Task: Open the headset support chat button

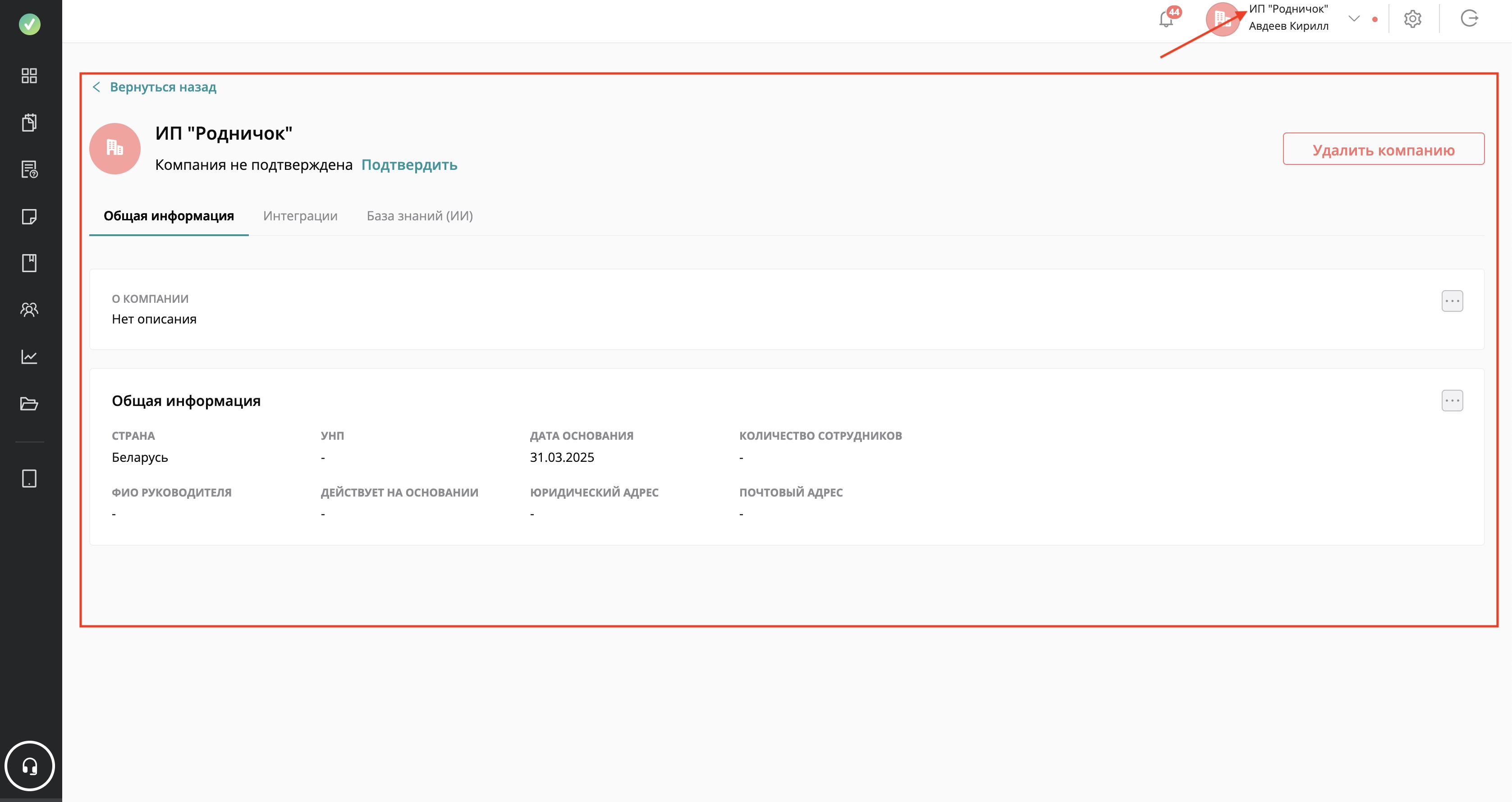Action: point(29,766)
